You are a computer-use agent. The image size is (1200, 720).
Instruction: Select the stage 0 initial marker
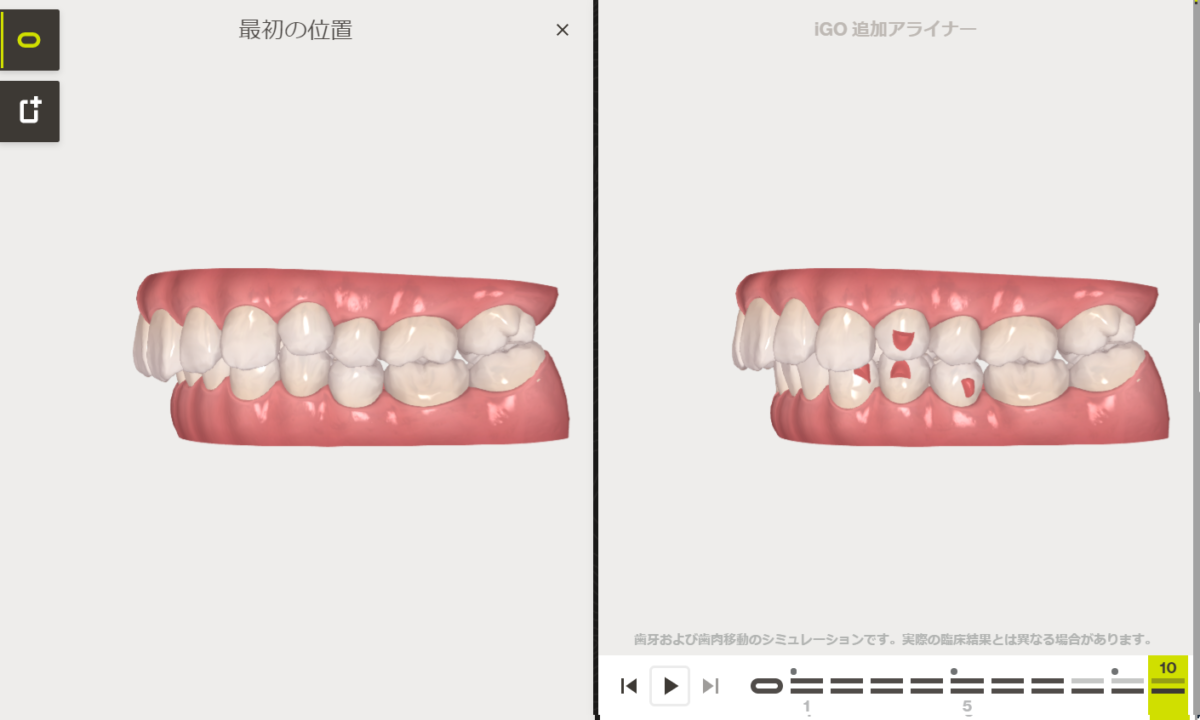pyautogui.click(x=767, y=686)
